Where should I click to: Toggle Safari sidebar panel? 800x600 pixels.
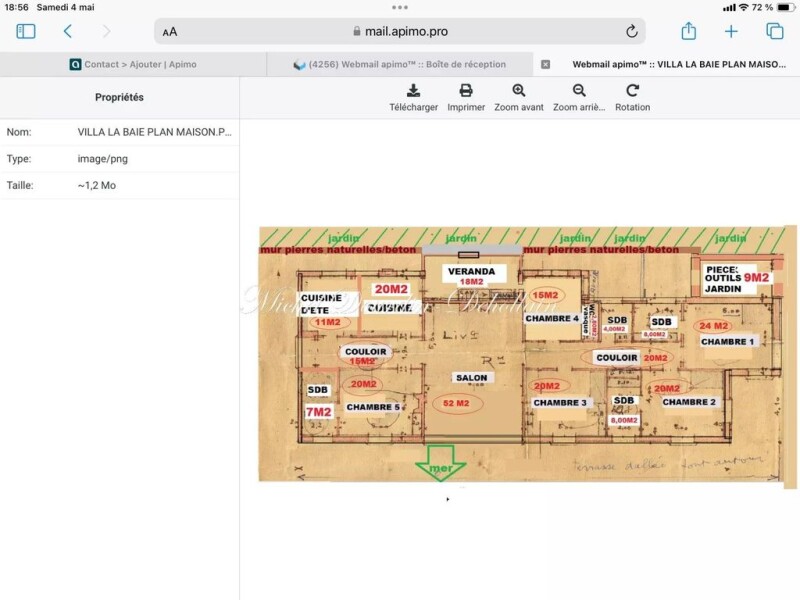point(26,31)
